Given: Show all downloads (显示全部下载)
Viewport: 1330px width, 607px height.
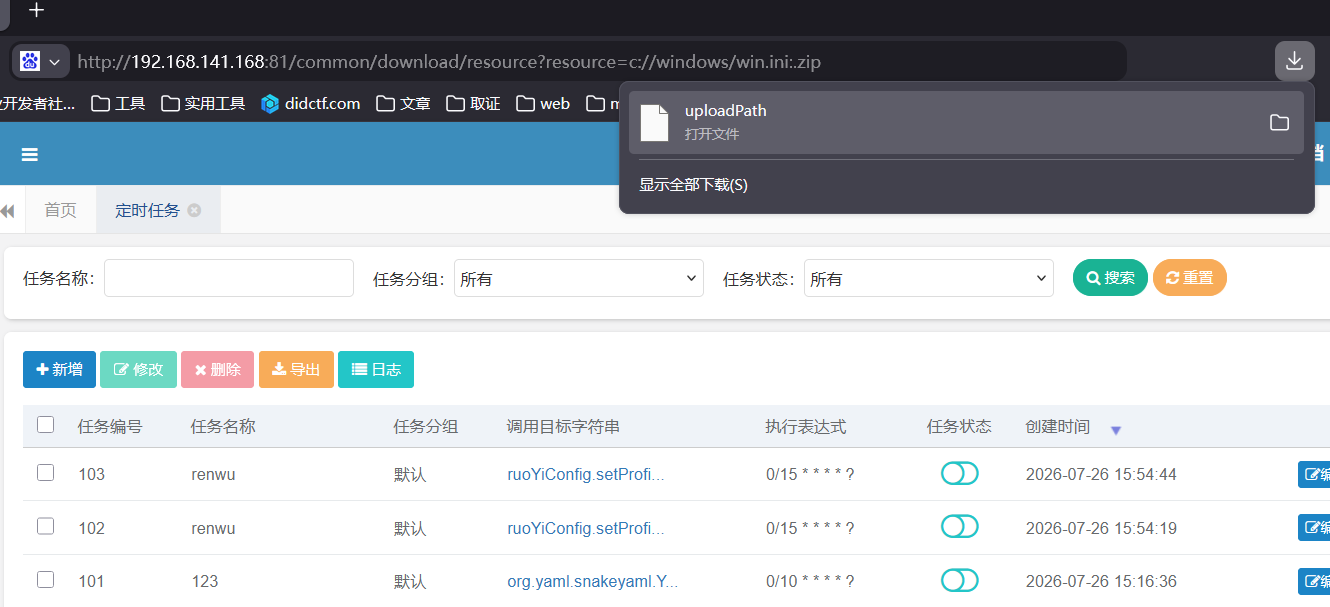Looking at the screenshot, I should [693, 185].
